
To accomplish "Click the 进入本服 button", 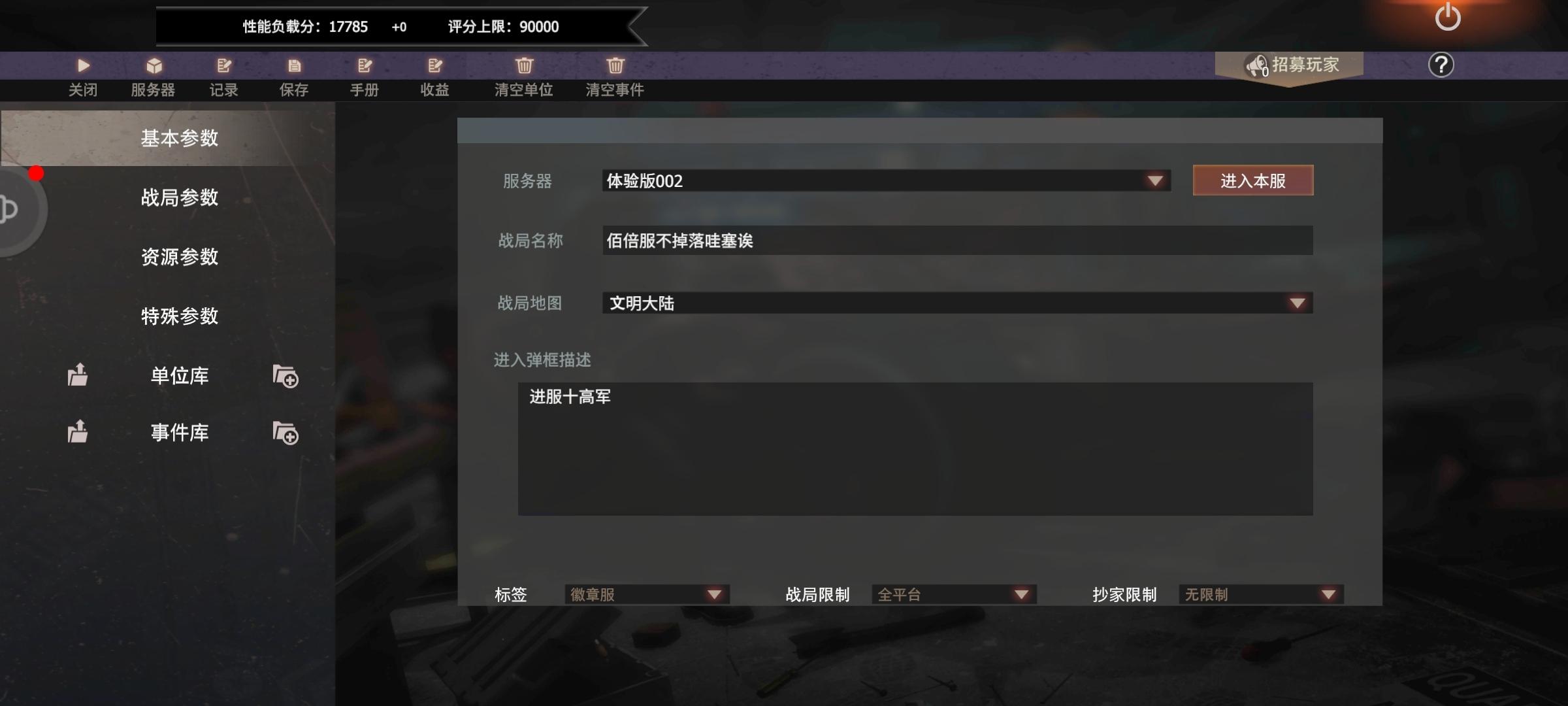I will [x=1253, y=180].
